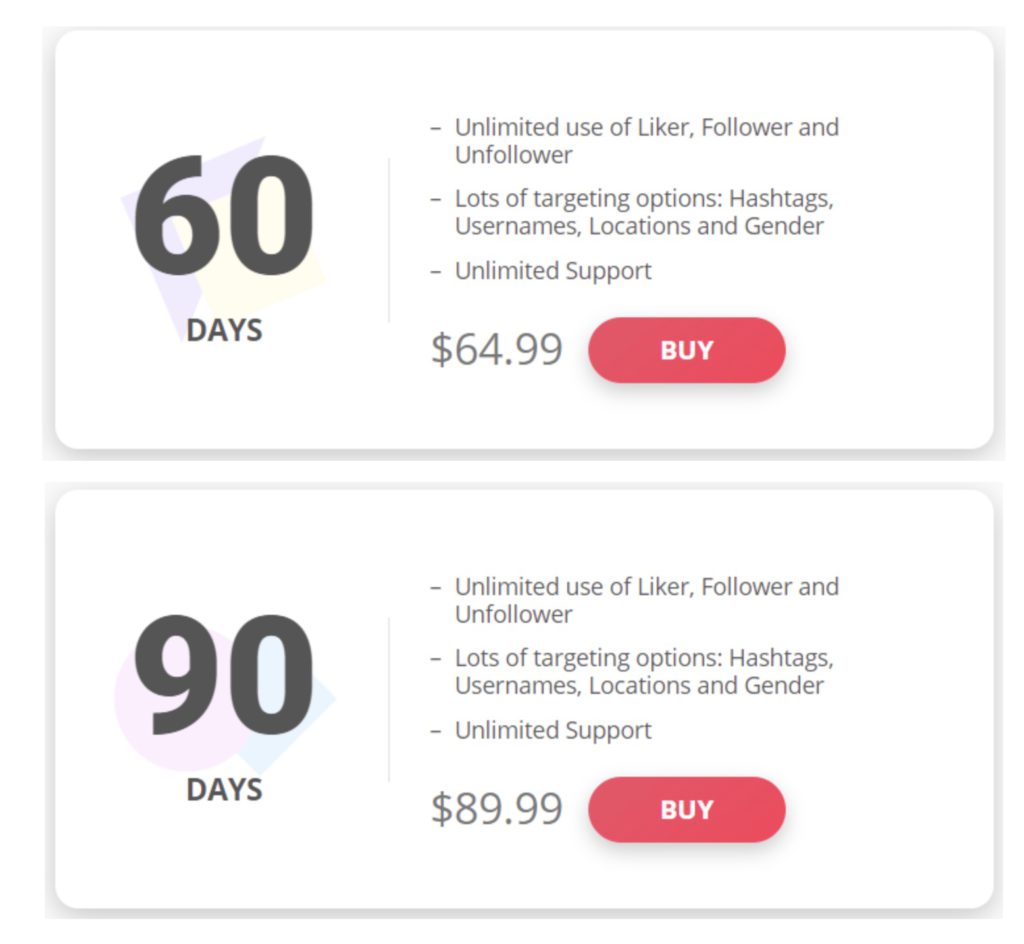The width and height of the screenshot is (1024, 944).
Task: Select Unlimited Support in 60 days card
Action: (x=552, y=271)
